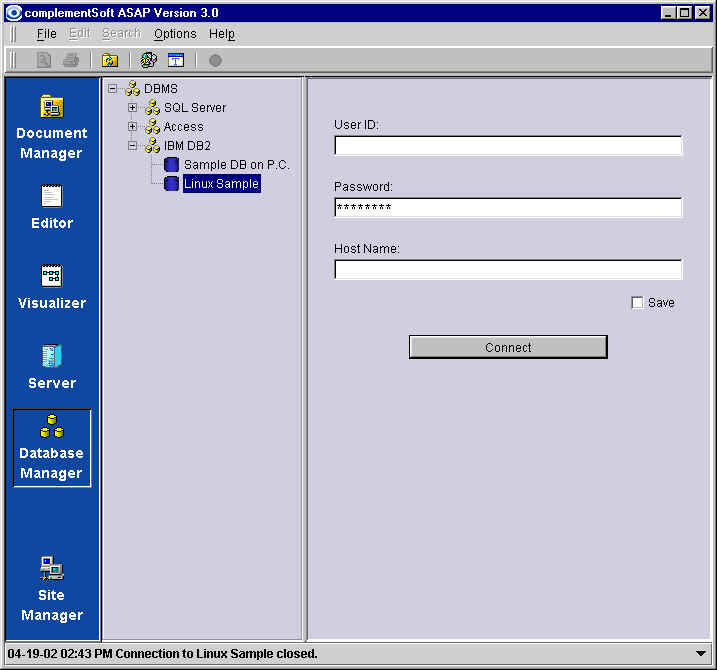
Task: Click the globe network toolbar icon
Action: (x=148, y=60)
